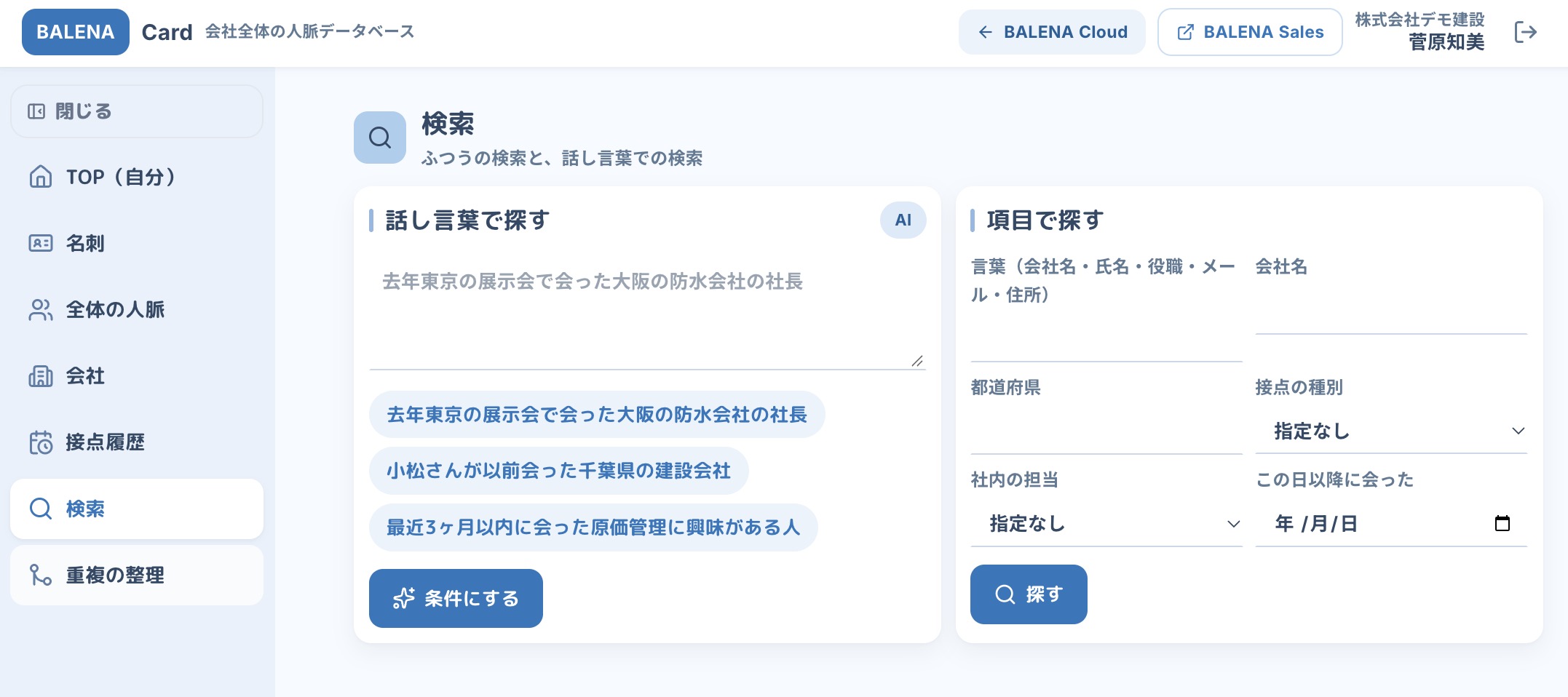Click the 探す search button
1568x697 pixels.
coord(1029,594)
